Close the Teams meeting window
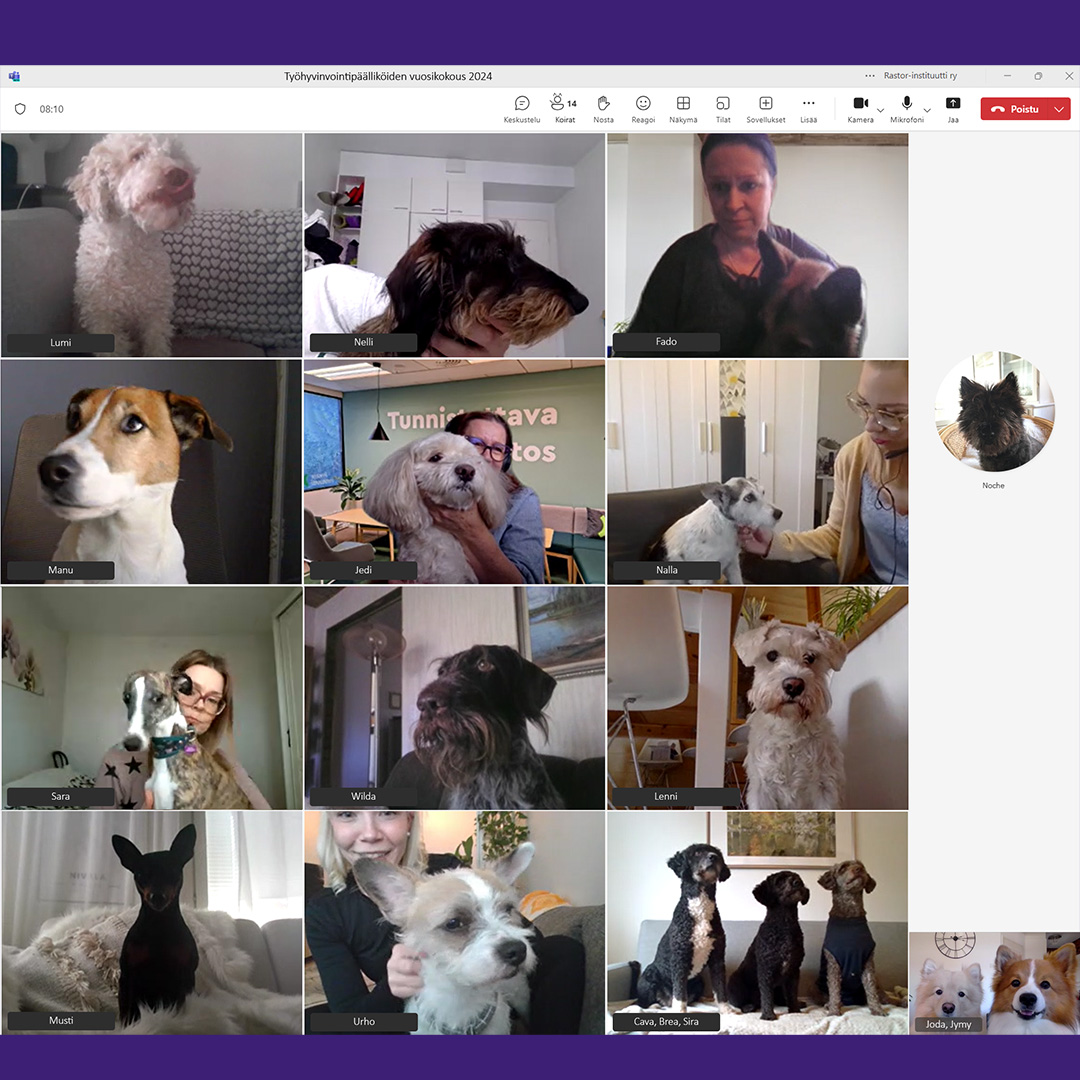1080x1080 pixels. [x=1069, y=76]
